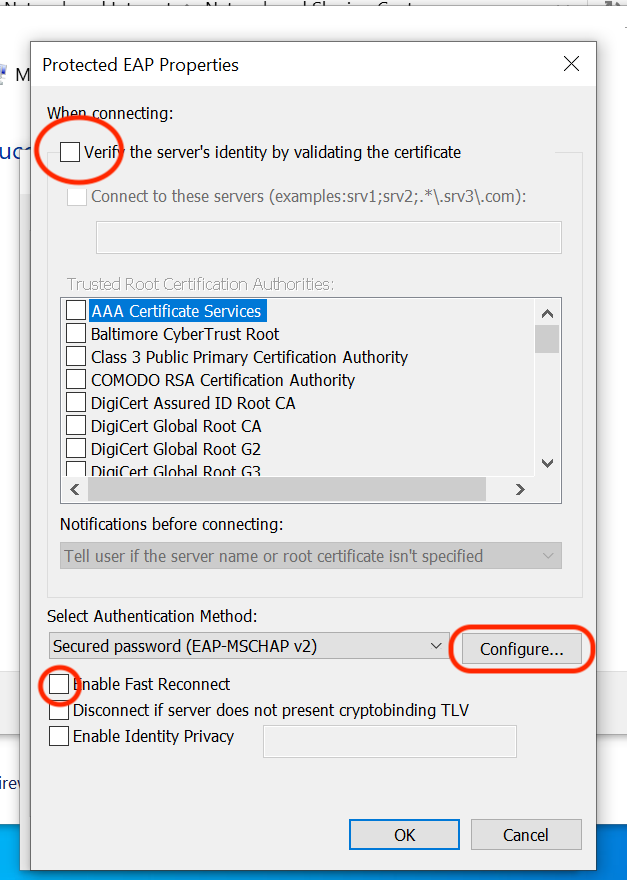Select Class 3 Public Primary Certification Authority checkbox
This screenshot has height=880, width=627.
(76, 357)
